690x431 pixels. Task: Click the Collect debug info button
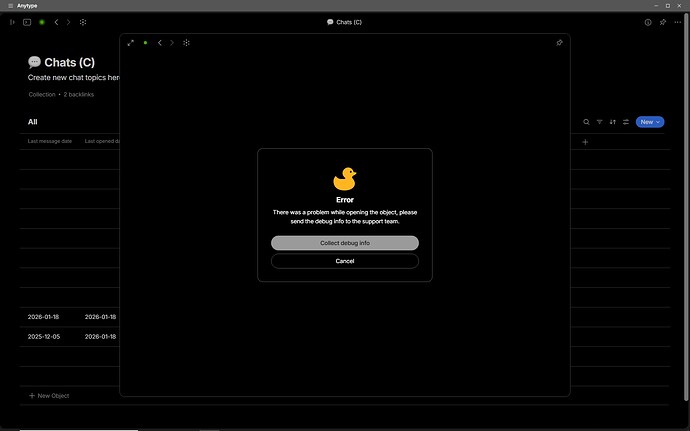(x=345, y=243)
